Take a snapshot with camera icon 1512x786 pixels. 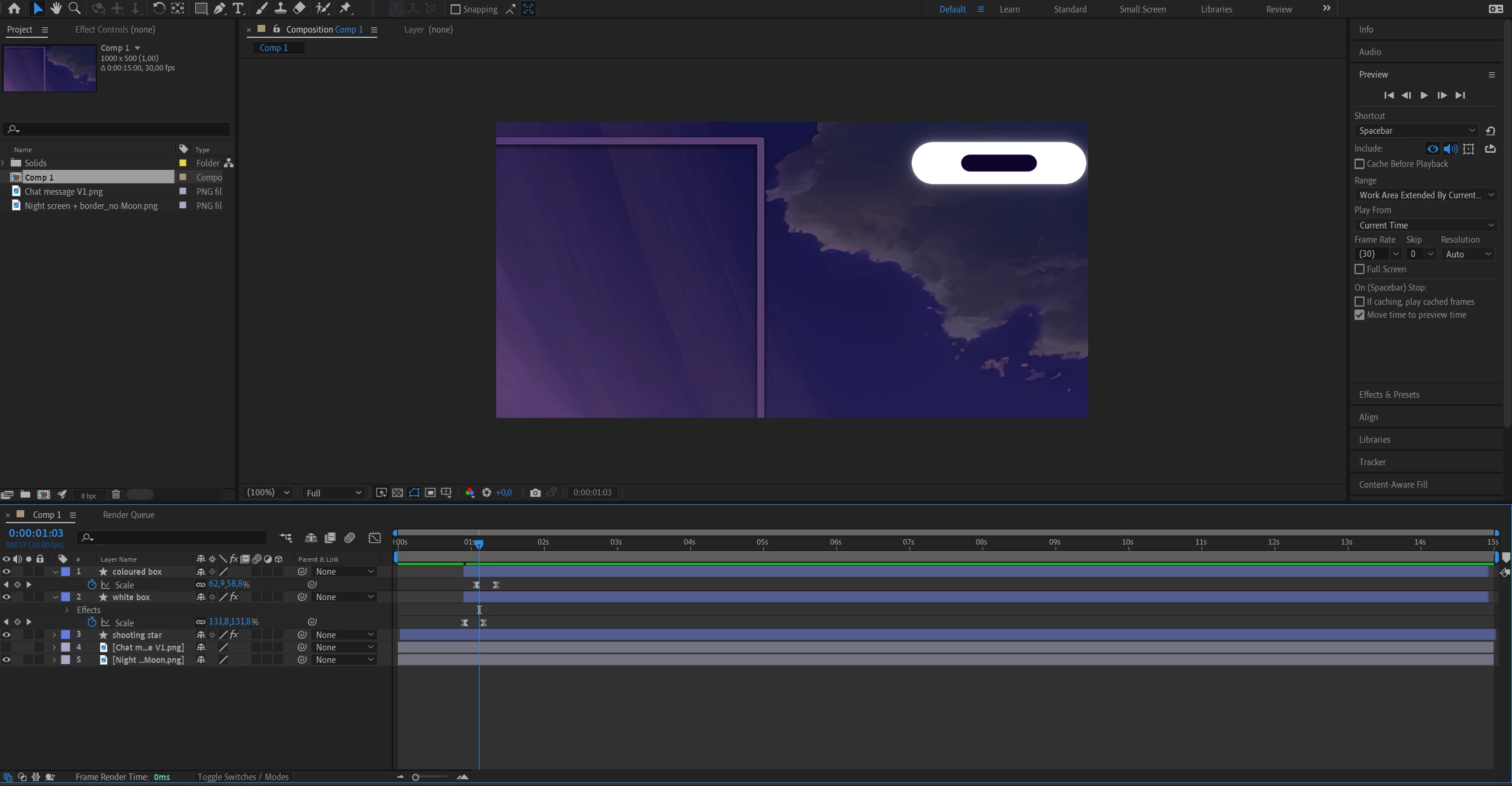point(535,492)
